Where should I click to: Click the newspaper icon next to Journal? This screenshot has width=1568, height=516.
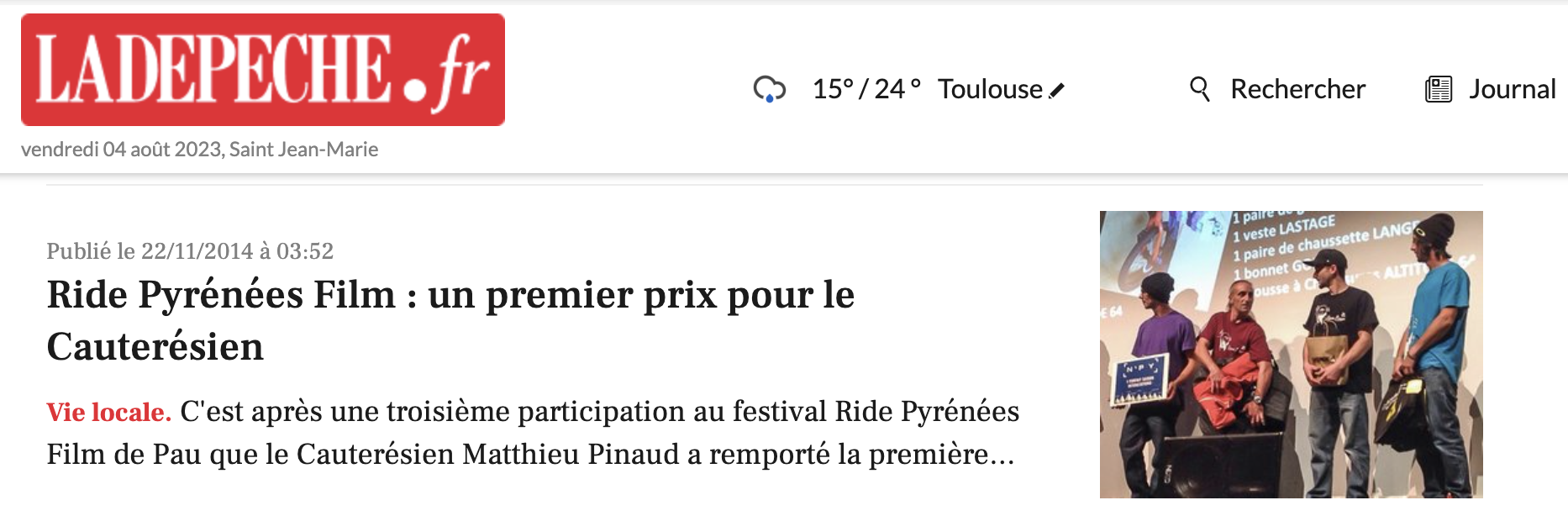tap(1439, 89)
